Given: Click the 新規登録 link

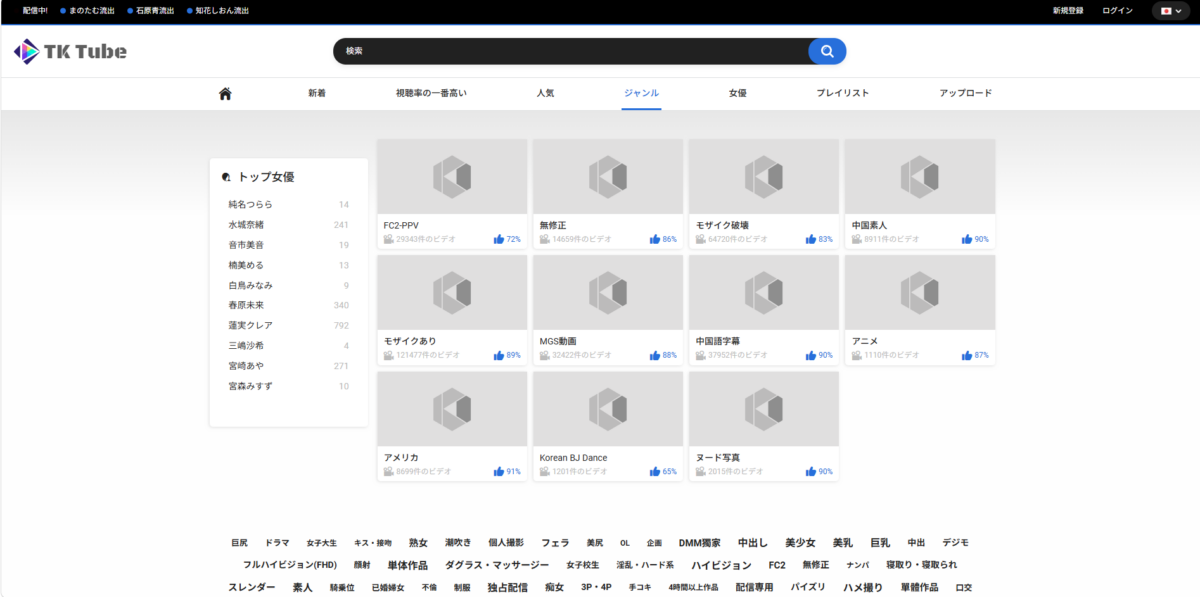Looking at the screenshot, I should point(1068,11).
